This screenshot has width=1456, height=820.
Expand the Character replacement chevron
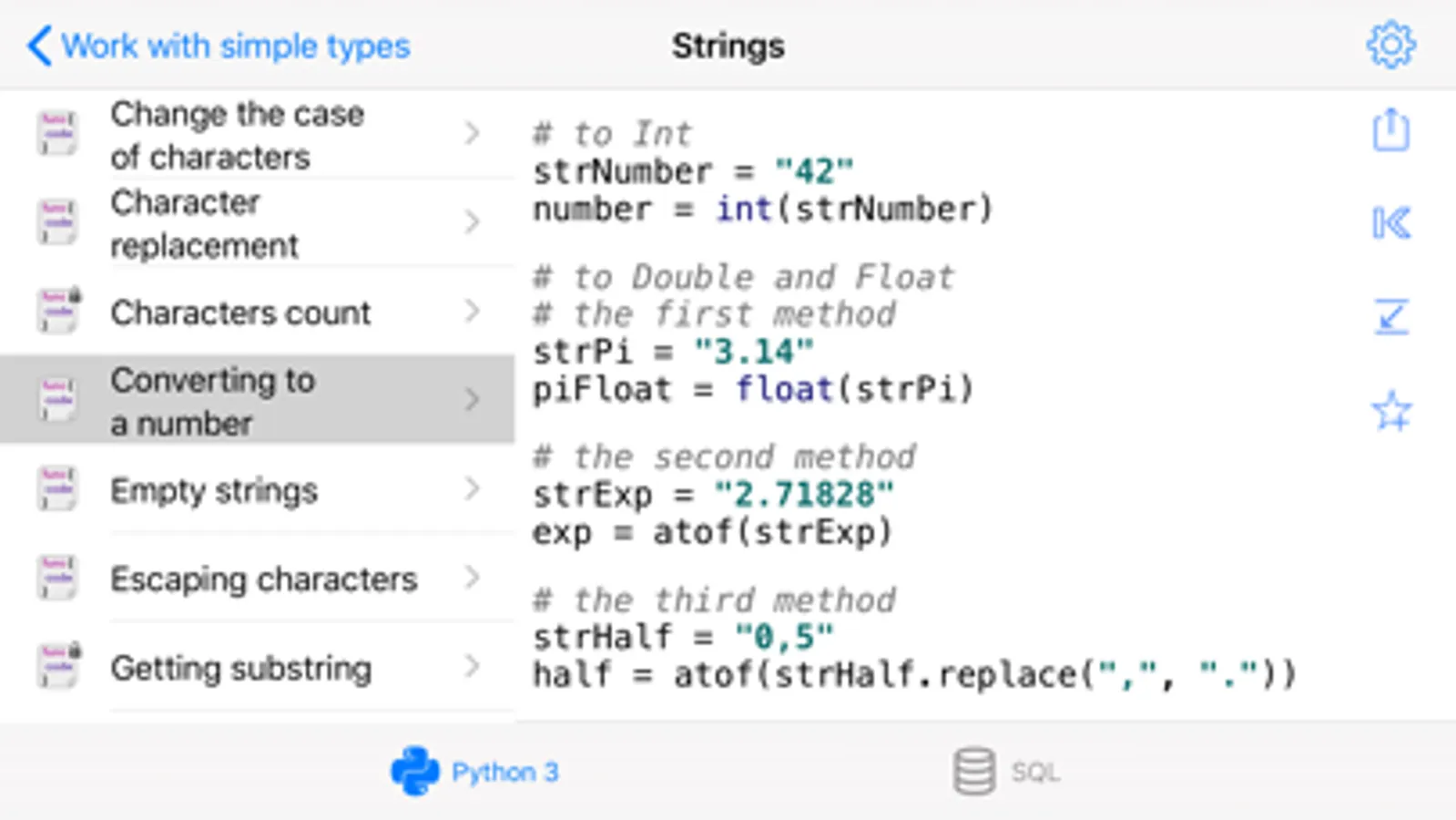(x=472, y=222)
